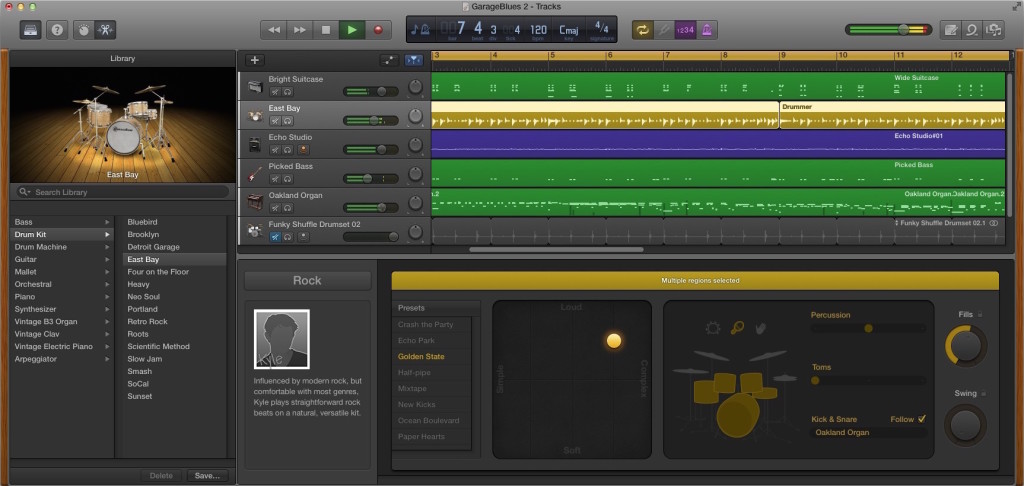The height and width of the screenshot is (486, 1024).
Task: Open the tempo 120 bpm display
Action: (x=538, y=30)
